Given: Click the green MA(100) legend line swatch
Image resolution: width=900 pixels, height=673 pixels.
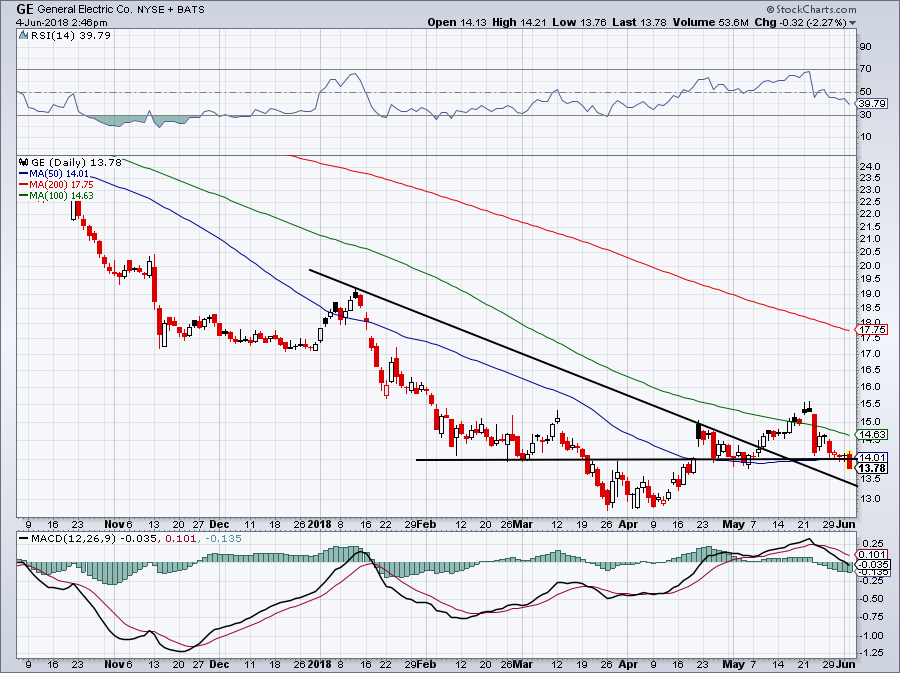Looking at the screenshot, I should coord(24,196).
